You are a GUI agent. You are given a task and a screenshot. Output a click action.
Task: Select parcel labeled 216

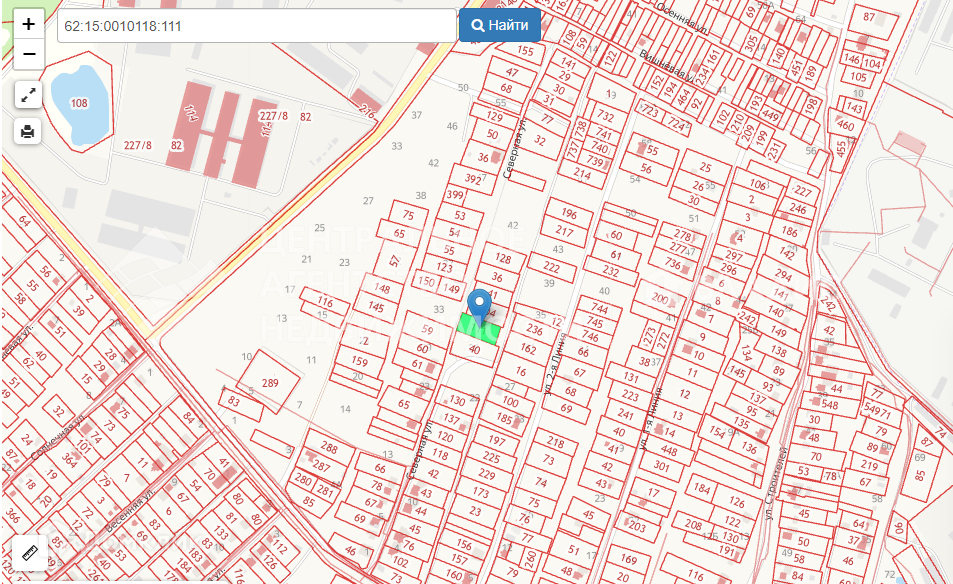click(x=367, y=111)
